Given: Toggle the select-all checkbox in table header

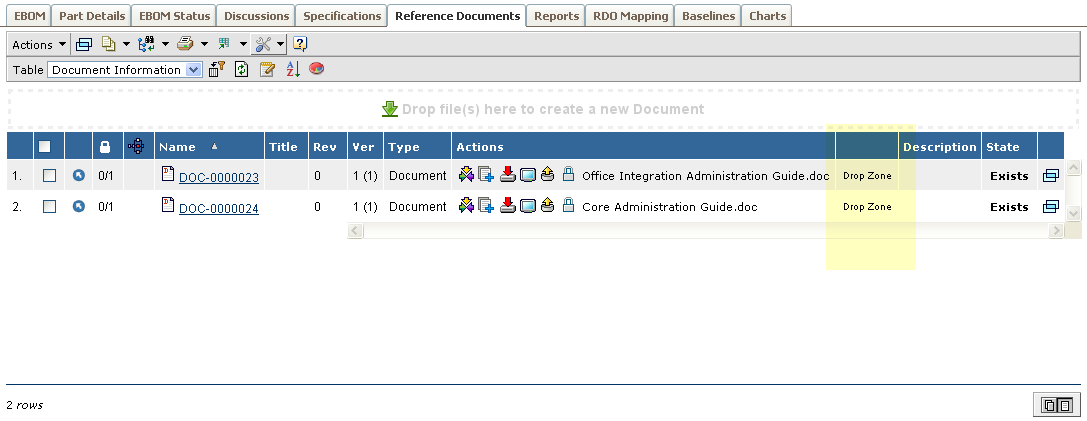Looking at the screenshot, I should [x=44, y=147].
